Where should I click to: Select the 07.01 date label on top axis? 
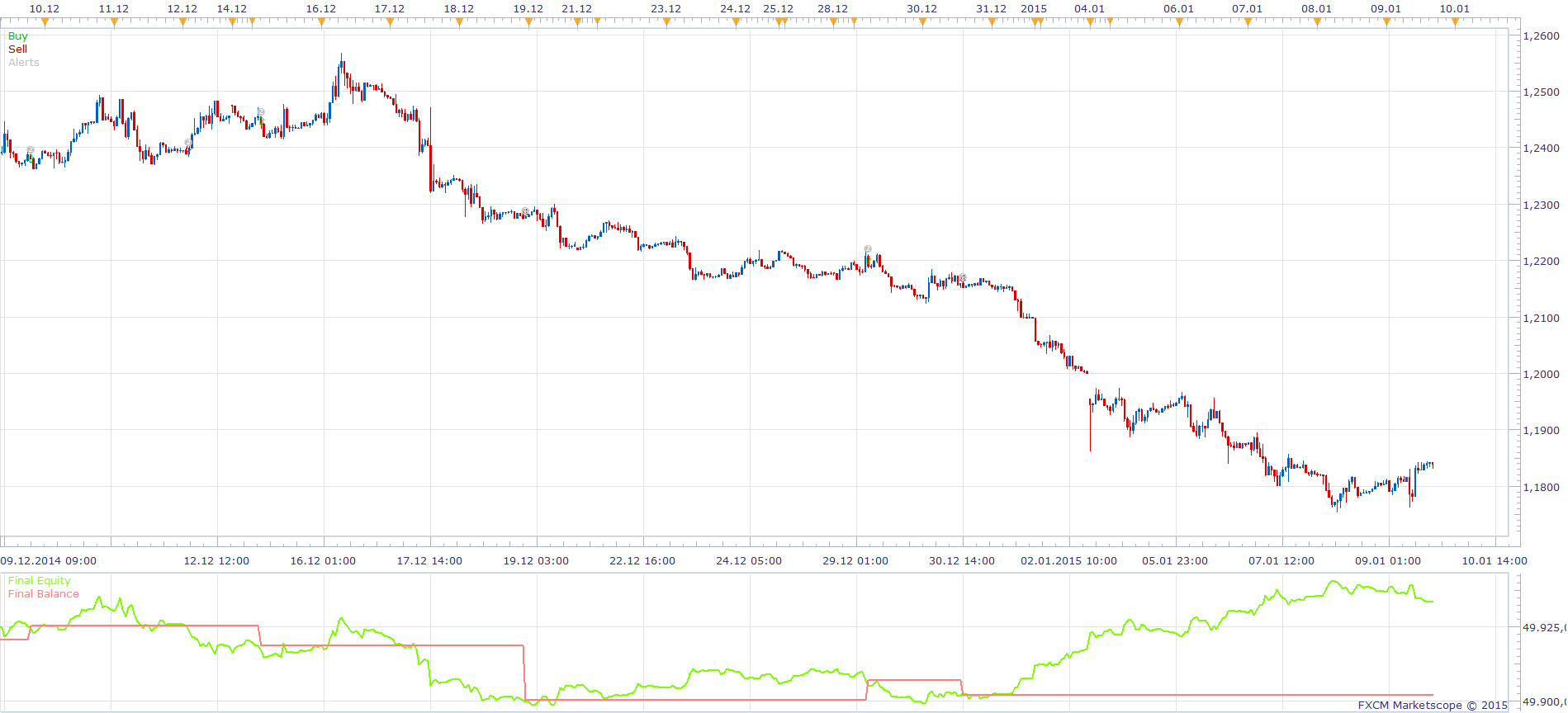(1248, 9)
